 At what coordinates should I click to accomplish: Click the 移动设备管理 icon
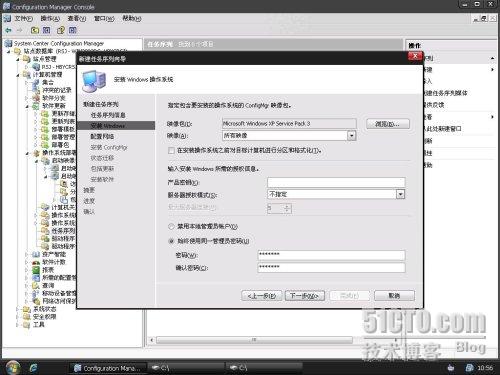(36, 293)
